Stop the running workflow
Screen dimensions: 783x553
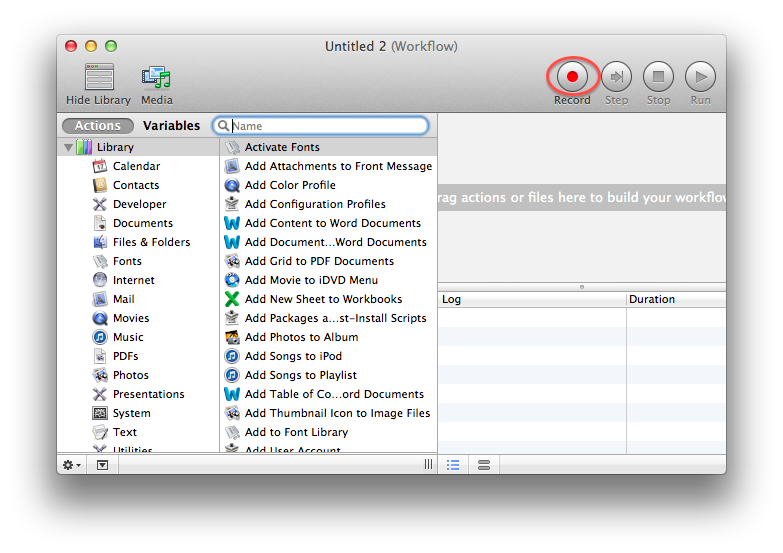point(658,77)
